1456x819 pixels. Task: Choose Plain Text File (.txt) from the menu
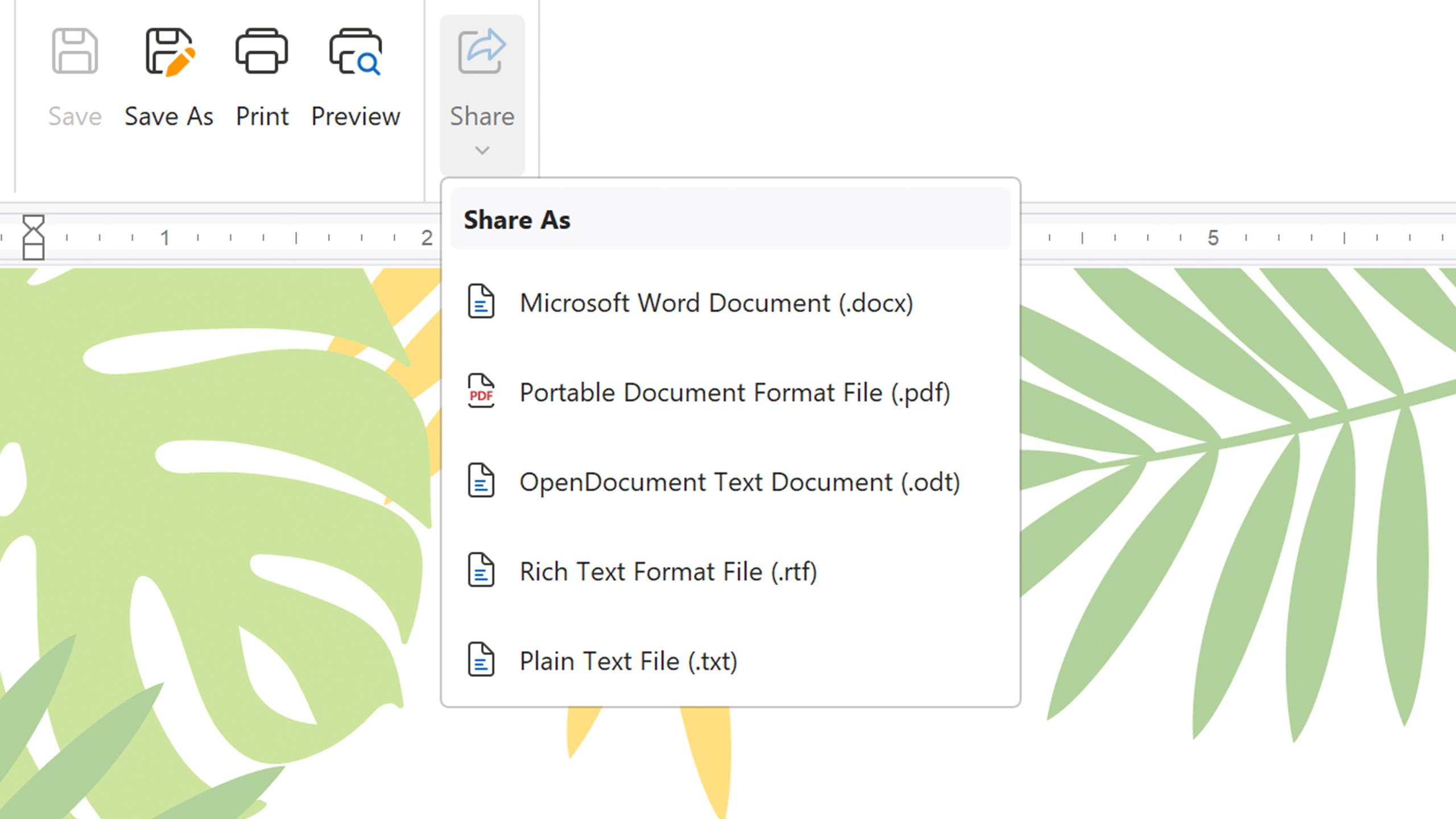tap(628, 661)
